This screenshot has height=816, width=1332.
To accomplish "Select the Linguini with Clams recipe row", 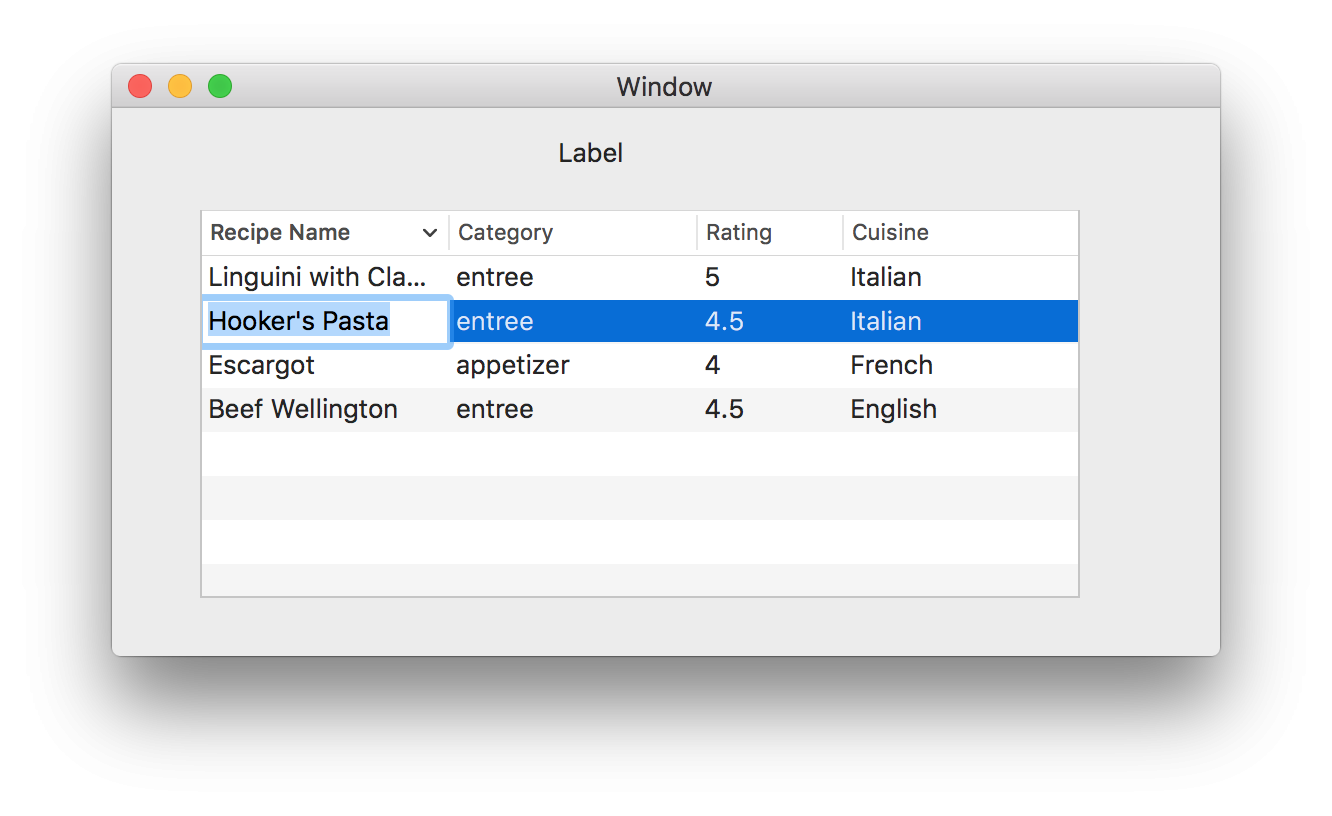I will point(317,277).
